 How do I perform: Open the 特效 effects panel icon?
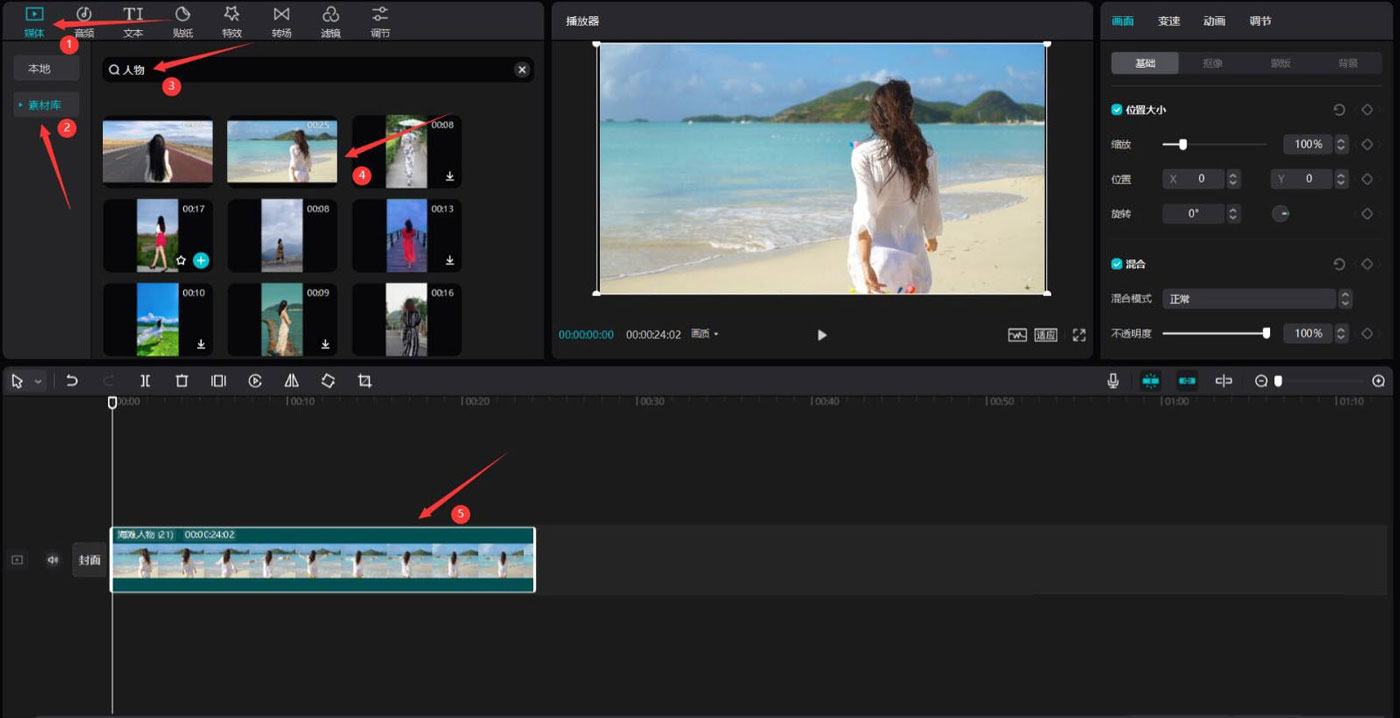click(232, 21)
